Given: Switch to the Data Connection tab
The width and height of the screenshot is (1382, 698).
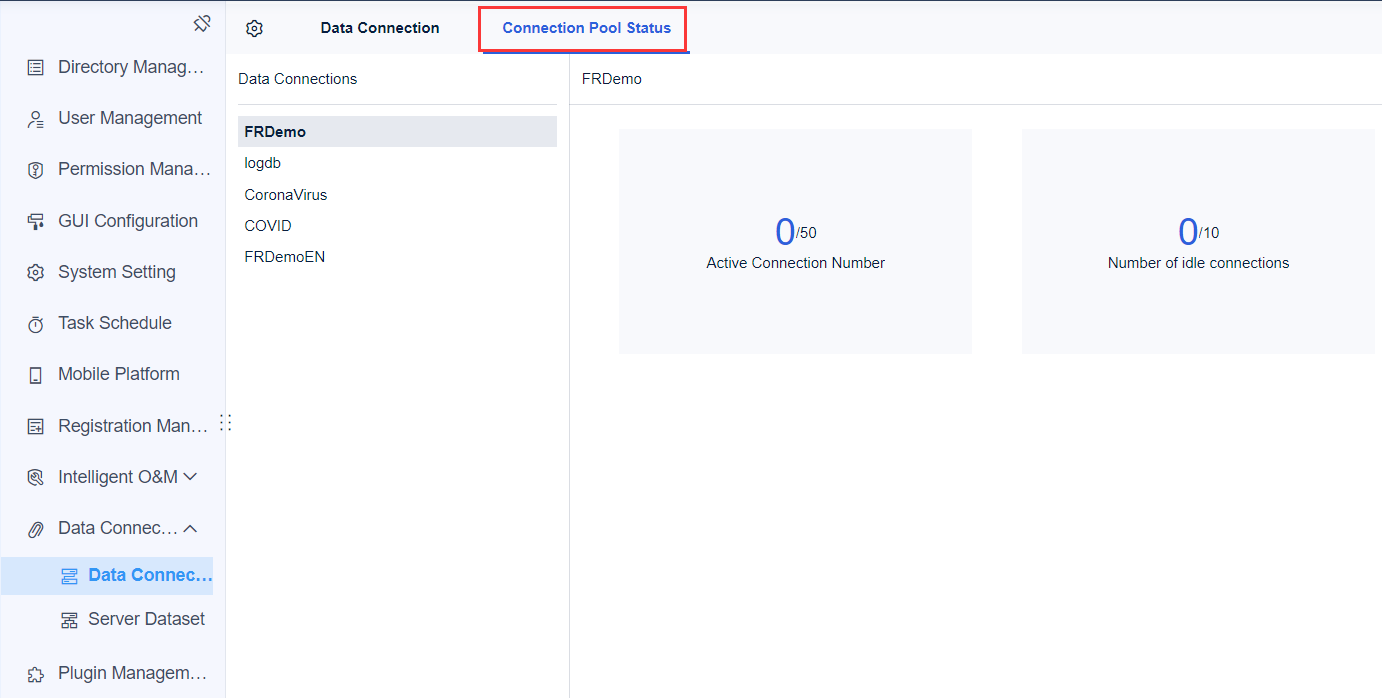Looking at the screenshot, I should point(380,28).
